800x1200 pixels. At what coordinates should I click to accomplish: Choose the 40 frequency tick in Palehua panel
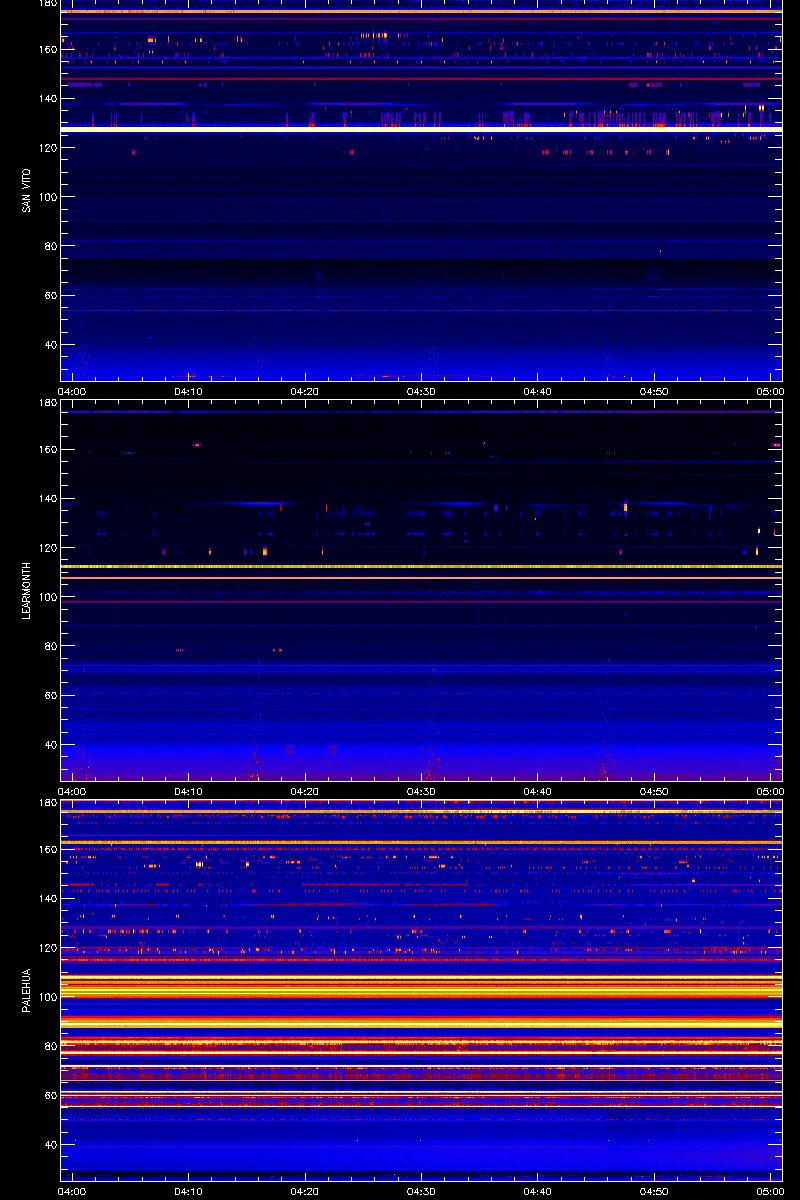(x=52, y=1145)
